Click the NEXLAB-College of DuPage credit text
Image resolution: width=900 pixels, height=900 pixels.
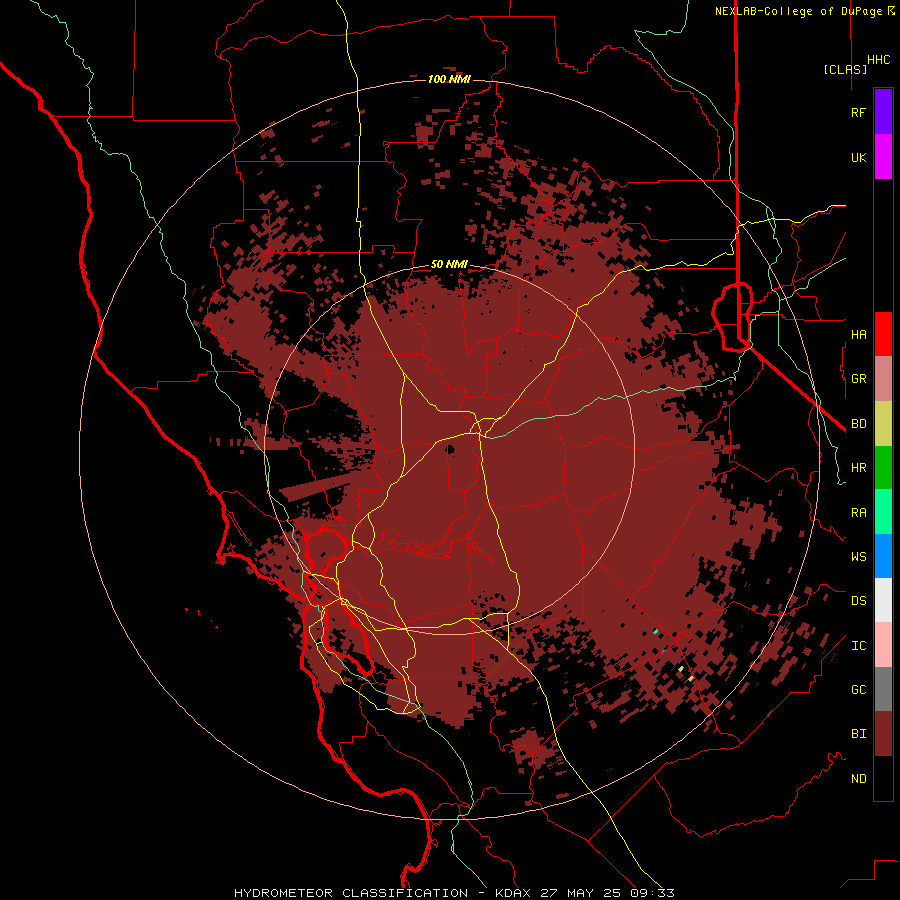click(x=798, y=11)
